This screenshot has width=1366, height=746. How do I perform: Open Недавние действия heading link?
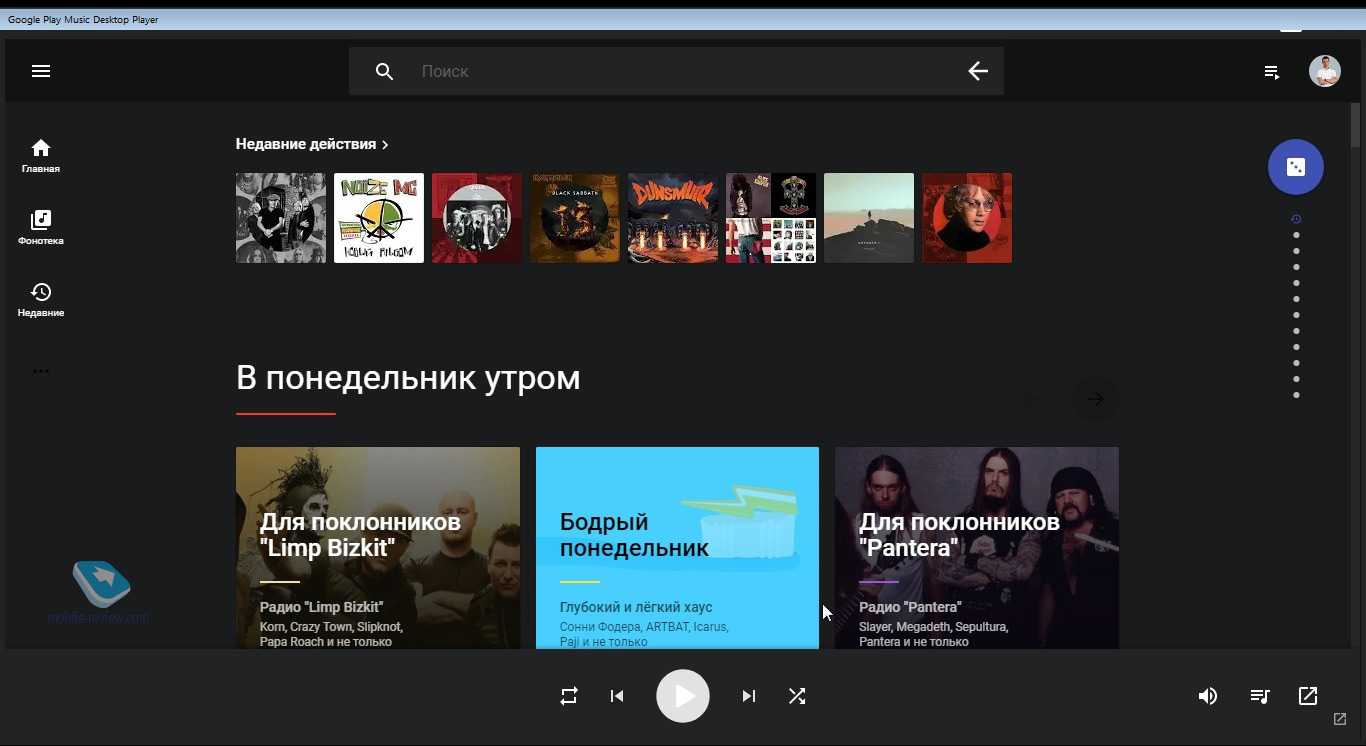tap(306, 144)
